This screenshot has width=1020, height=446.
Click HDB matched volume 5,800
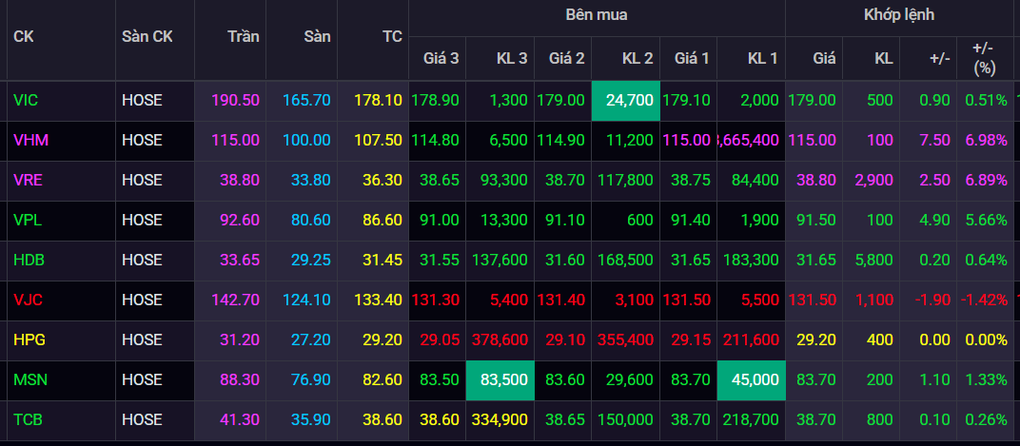[875, 260]
